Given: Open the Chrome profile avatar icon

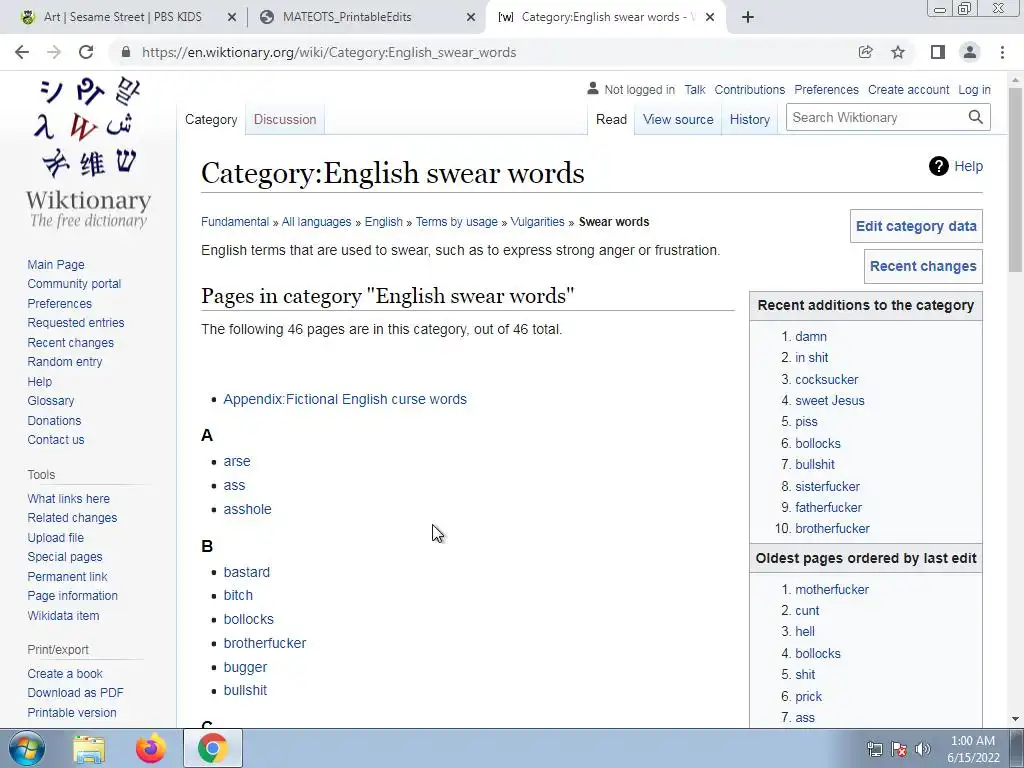Looking at the screenshot, I should pos(970,52).
